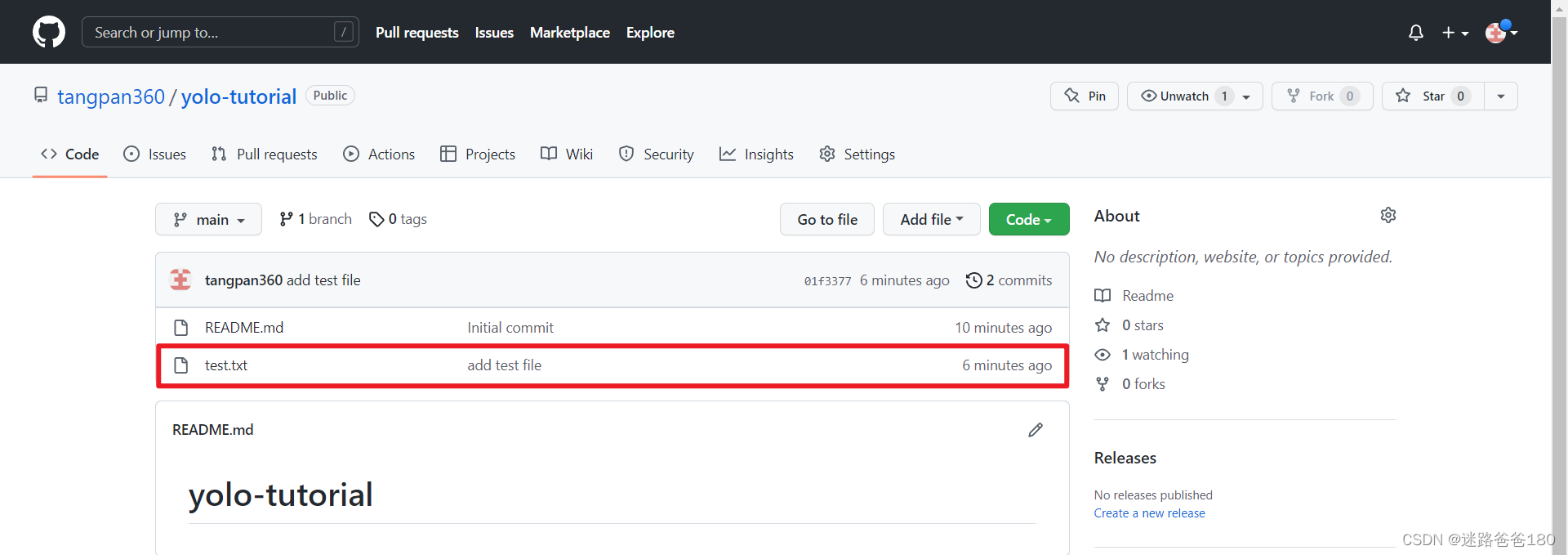Expand the main branch selector
This screenshot has height=555, width=1568.
coord(208,219)
